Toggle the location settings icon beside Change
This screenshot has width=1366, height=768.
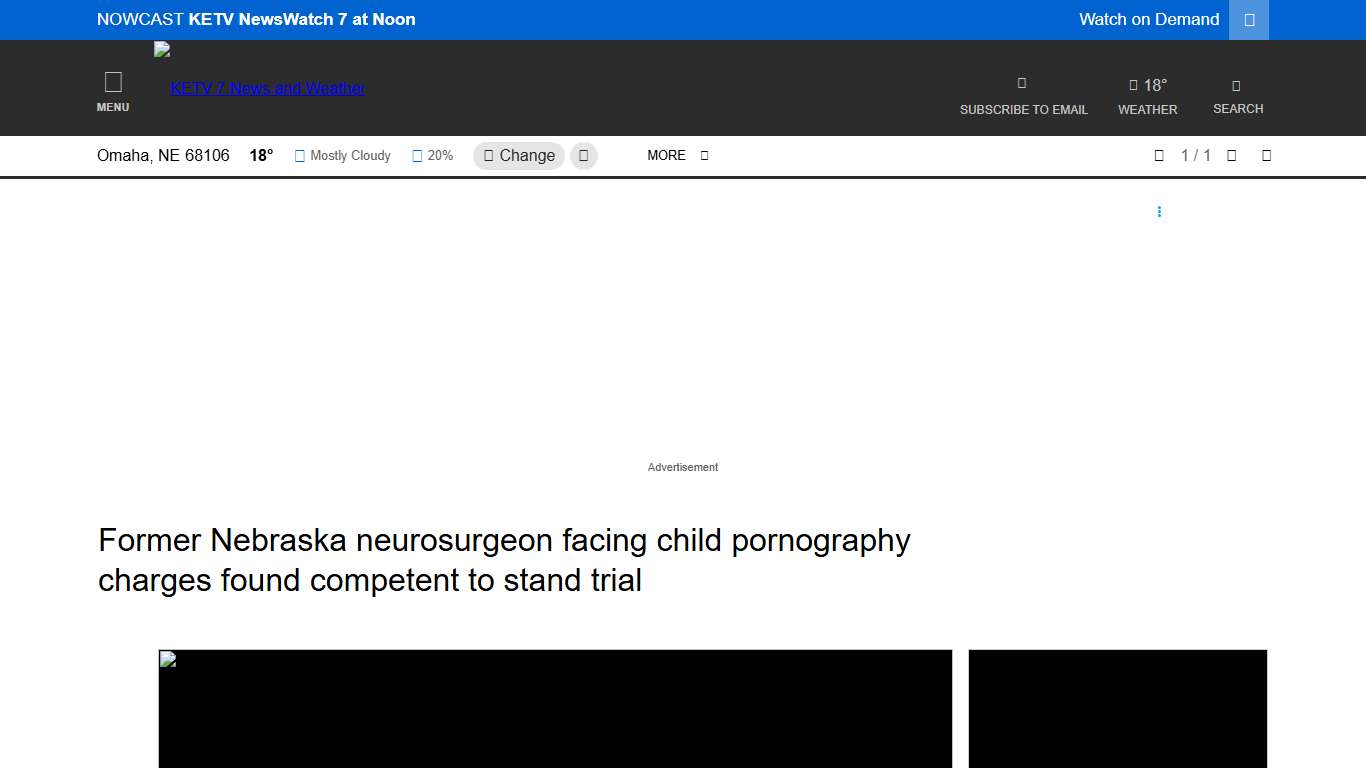(583, 155)
